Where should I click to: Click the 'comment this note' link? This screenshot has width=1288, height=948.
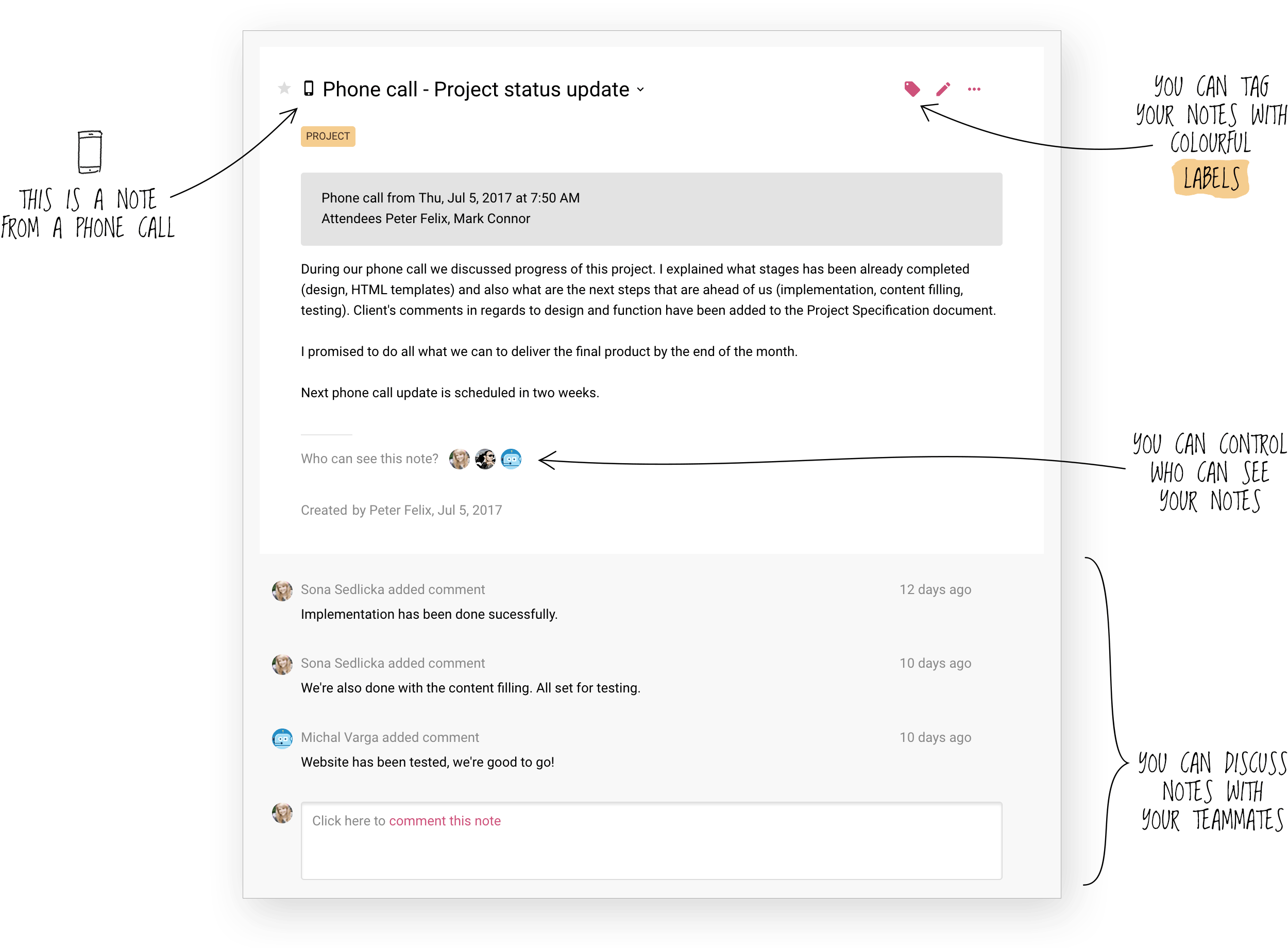[x=445, y=821]
